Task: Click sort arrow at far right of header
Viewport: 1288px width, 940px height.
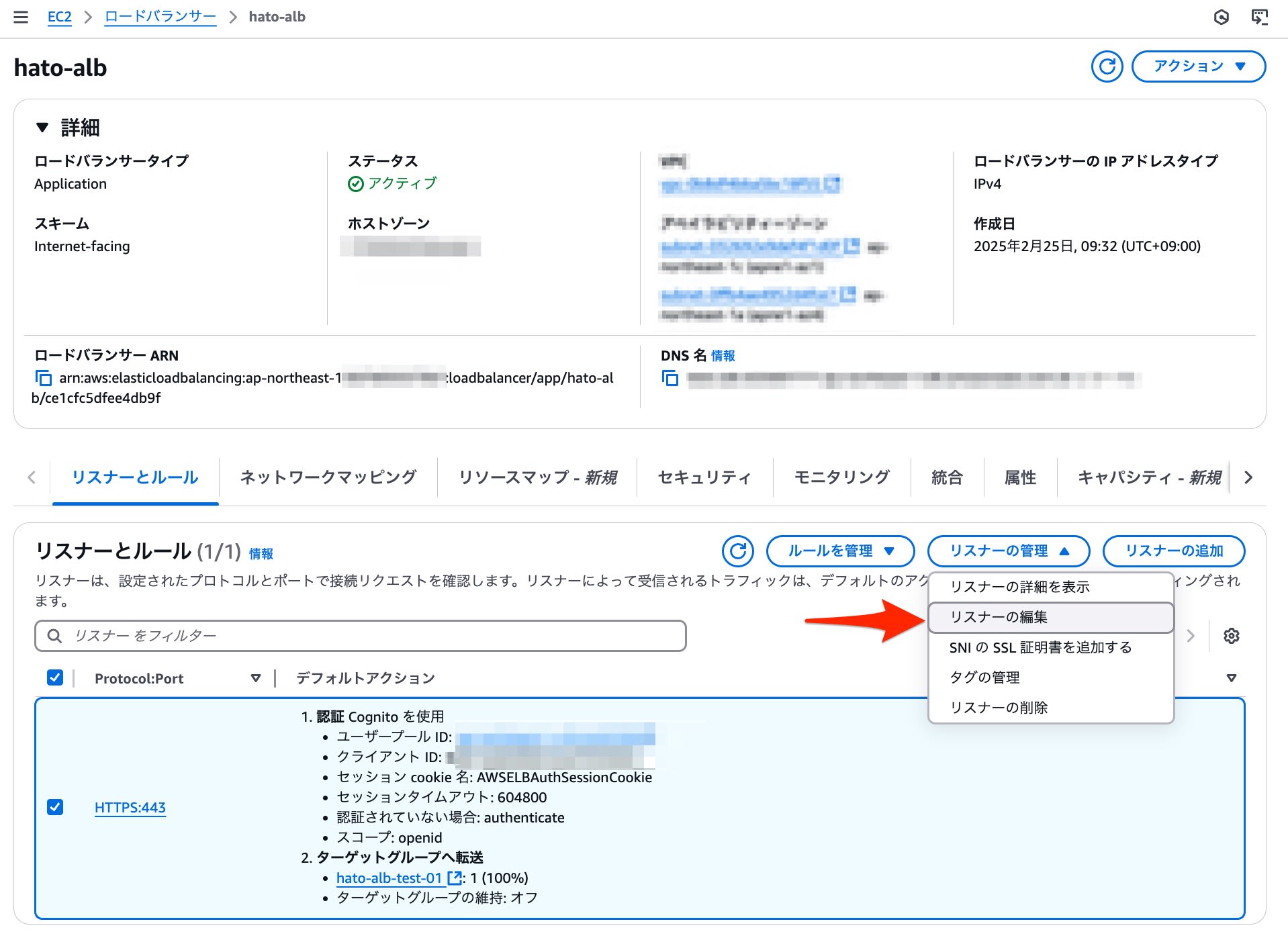Action: 1231,678
